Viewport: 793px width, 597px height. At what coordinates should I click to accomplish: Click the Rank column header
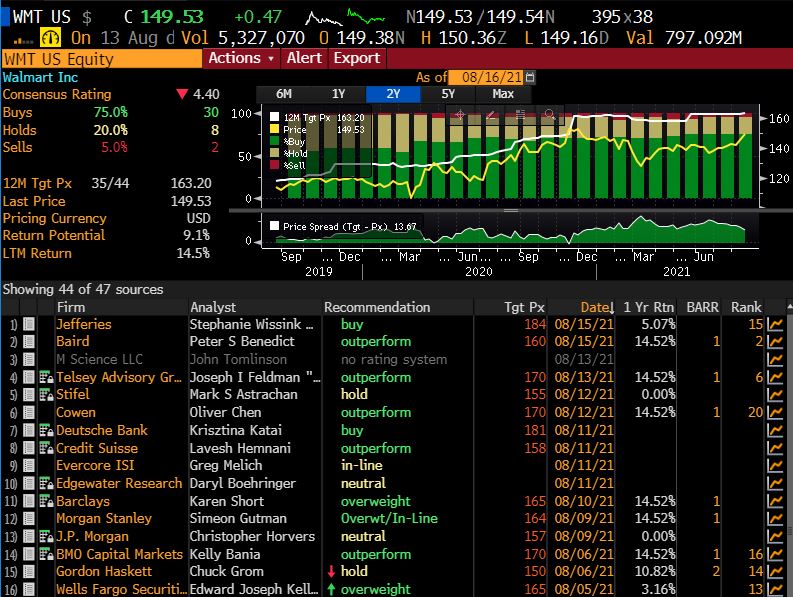[746, 307]
